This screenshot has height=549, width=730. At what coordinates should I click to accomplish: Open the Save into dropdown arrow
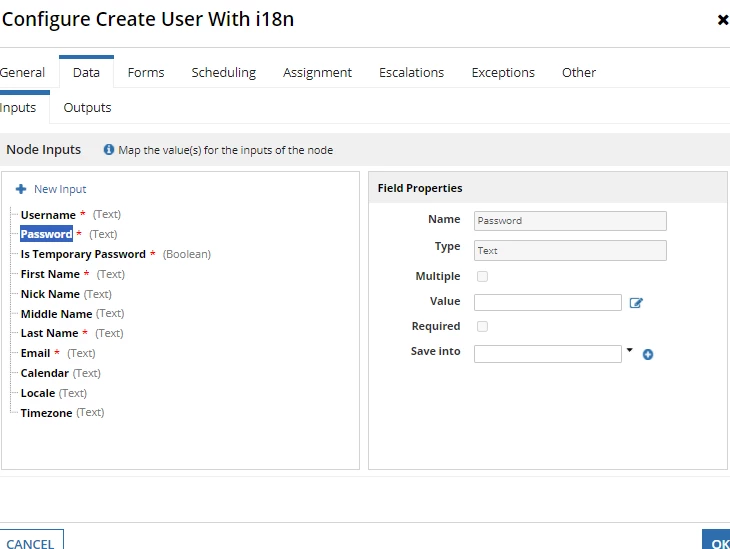629,350
